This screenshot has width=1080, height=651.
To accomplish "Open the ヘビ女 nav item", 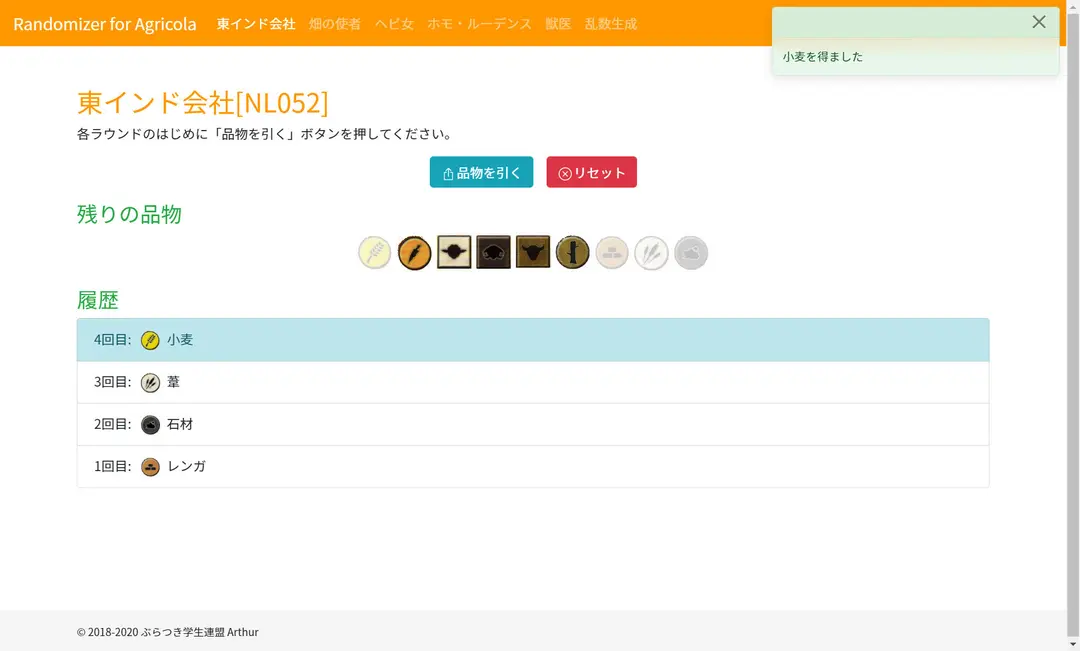I will point(394,23).
